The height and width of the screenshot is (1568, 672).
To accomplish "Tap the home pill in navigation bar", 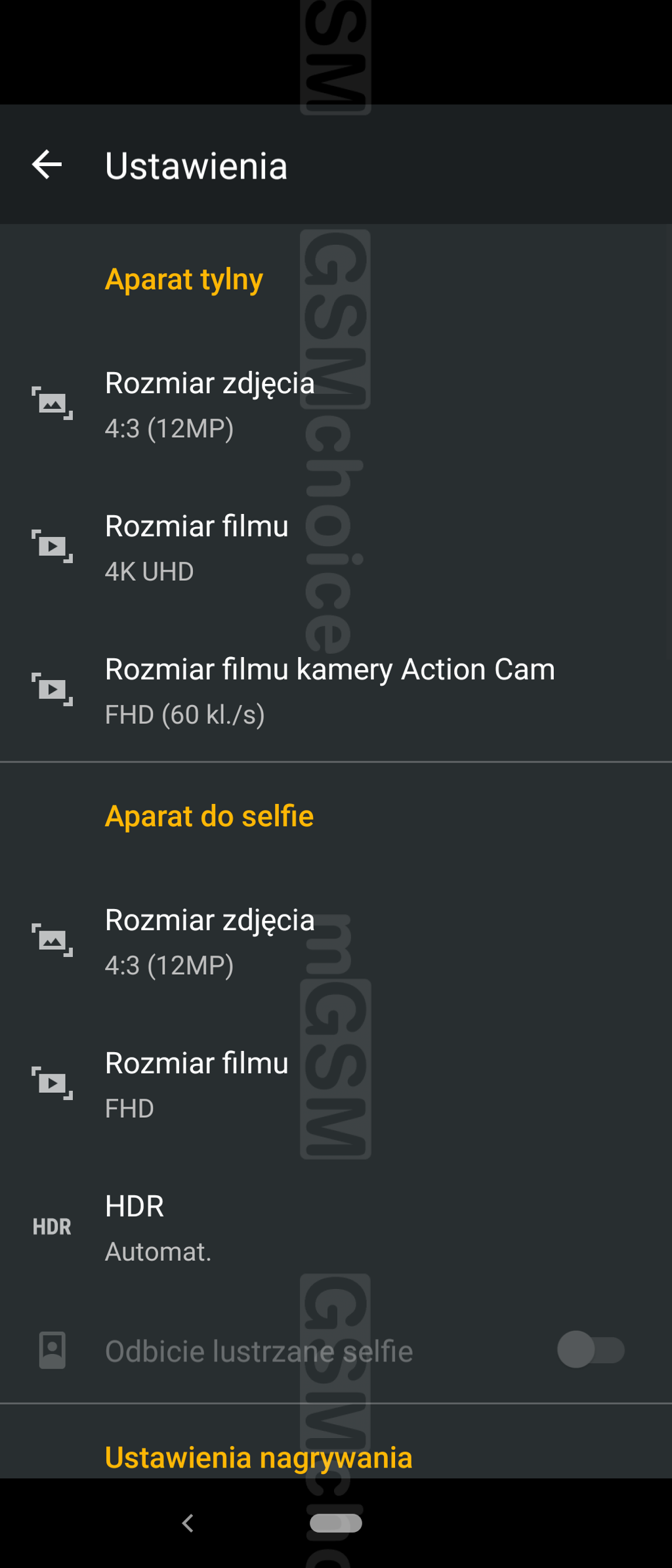I will [x=335, y=1523].
